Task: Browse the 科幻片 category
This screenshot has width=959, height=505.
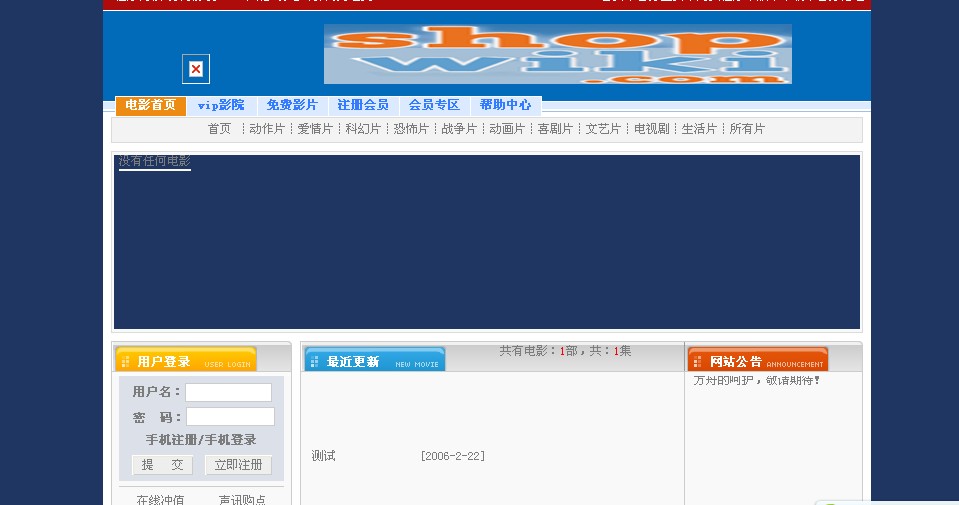Action: coord(363,129)
